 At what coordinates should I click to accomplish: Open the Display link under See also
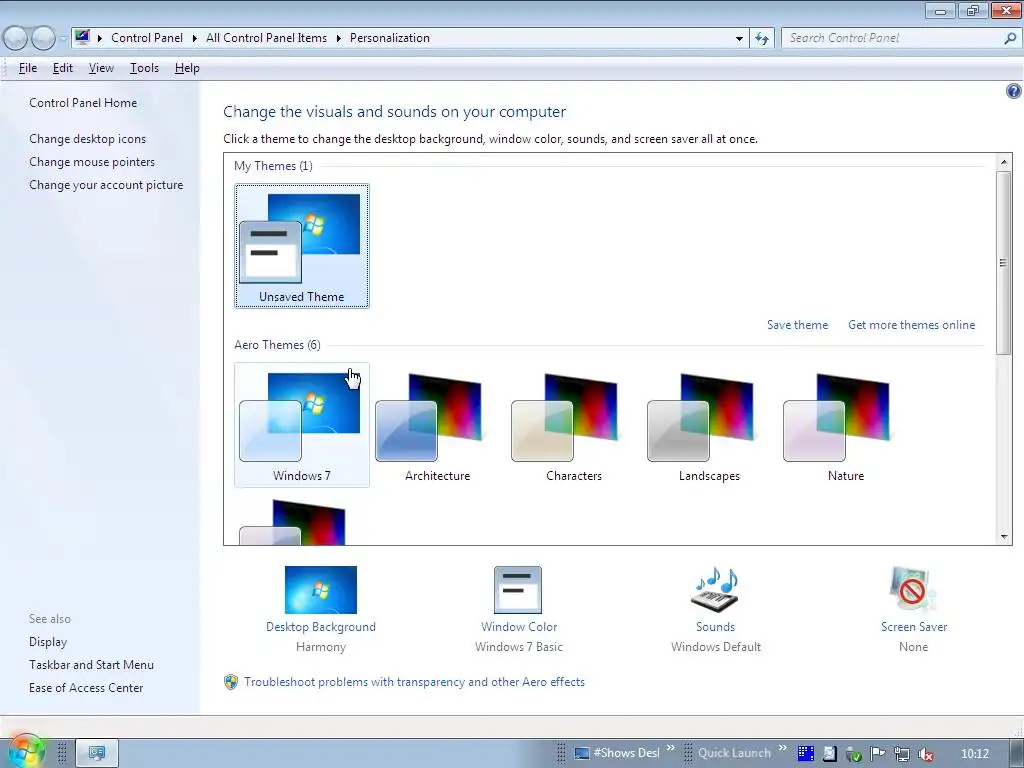pos(48,642)
